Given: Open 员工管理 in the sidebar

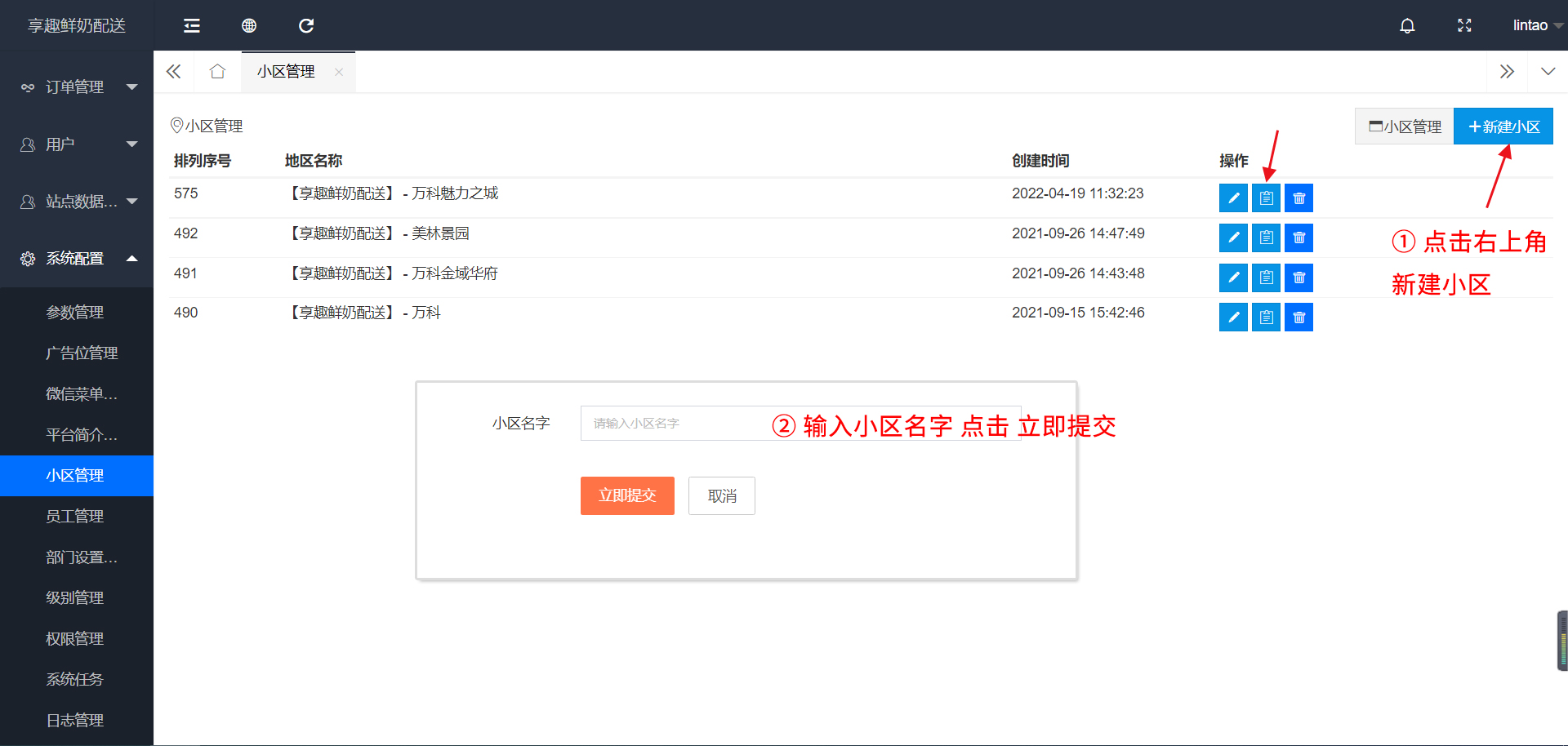Looking at the screenshot, I should pyautogui.click(x=75, y=517).
